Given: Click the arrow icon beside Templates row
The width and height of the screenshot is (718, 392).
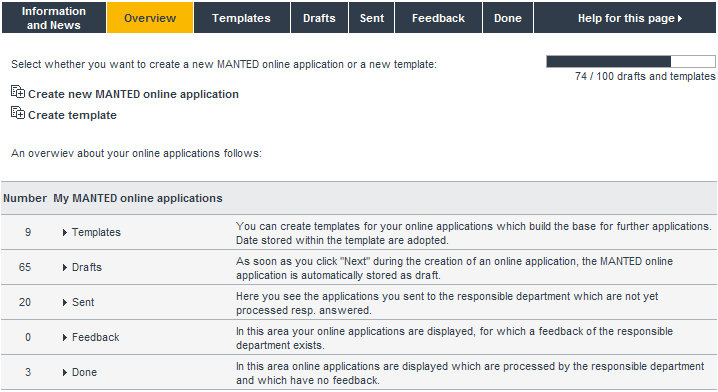Looking at the screenshot, I should [65, 233].
